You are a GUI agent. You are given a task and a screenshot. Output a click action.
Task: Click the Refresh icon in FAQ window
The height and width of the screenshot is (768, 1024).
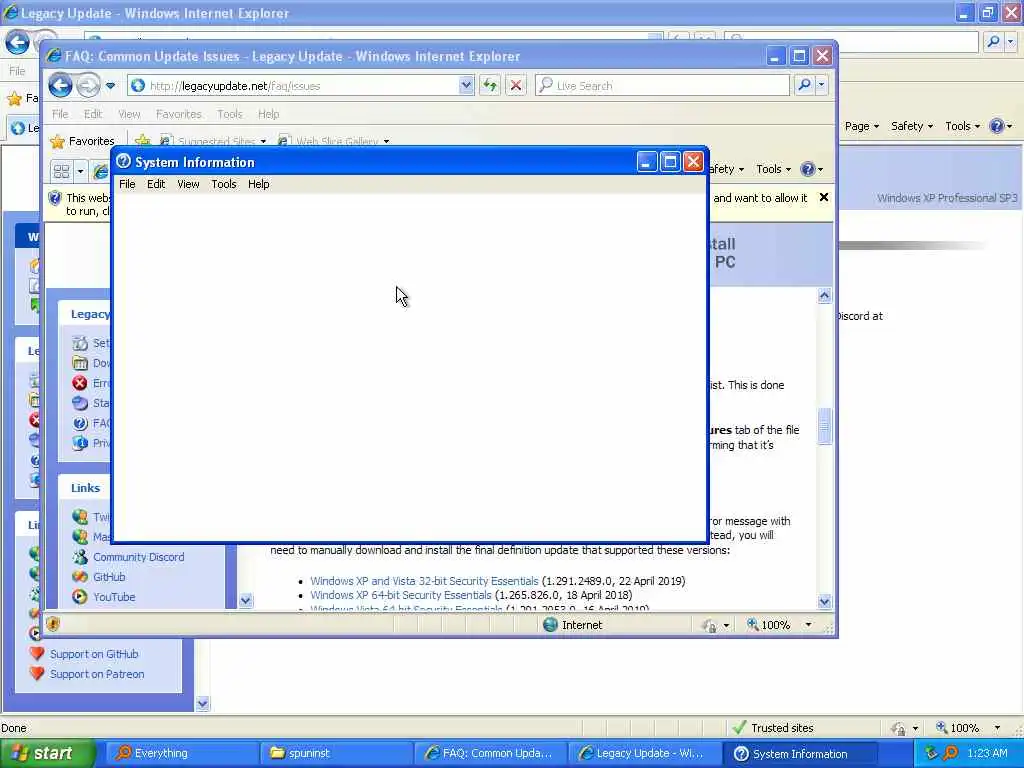tap(490, 85)
